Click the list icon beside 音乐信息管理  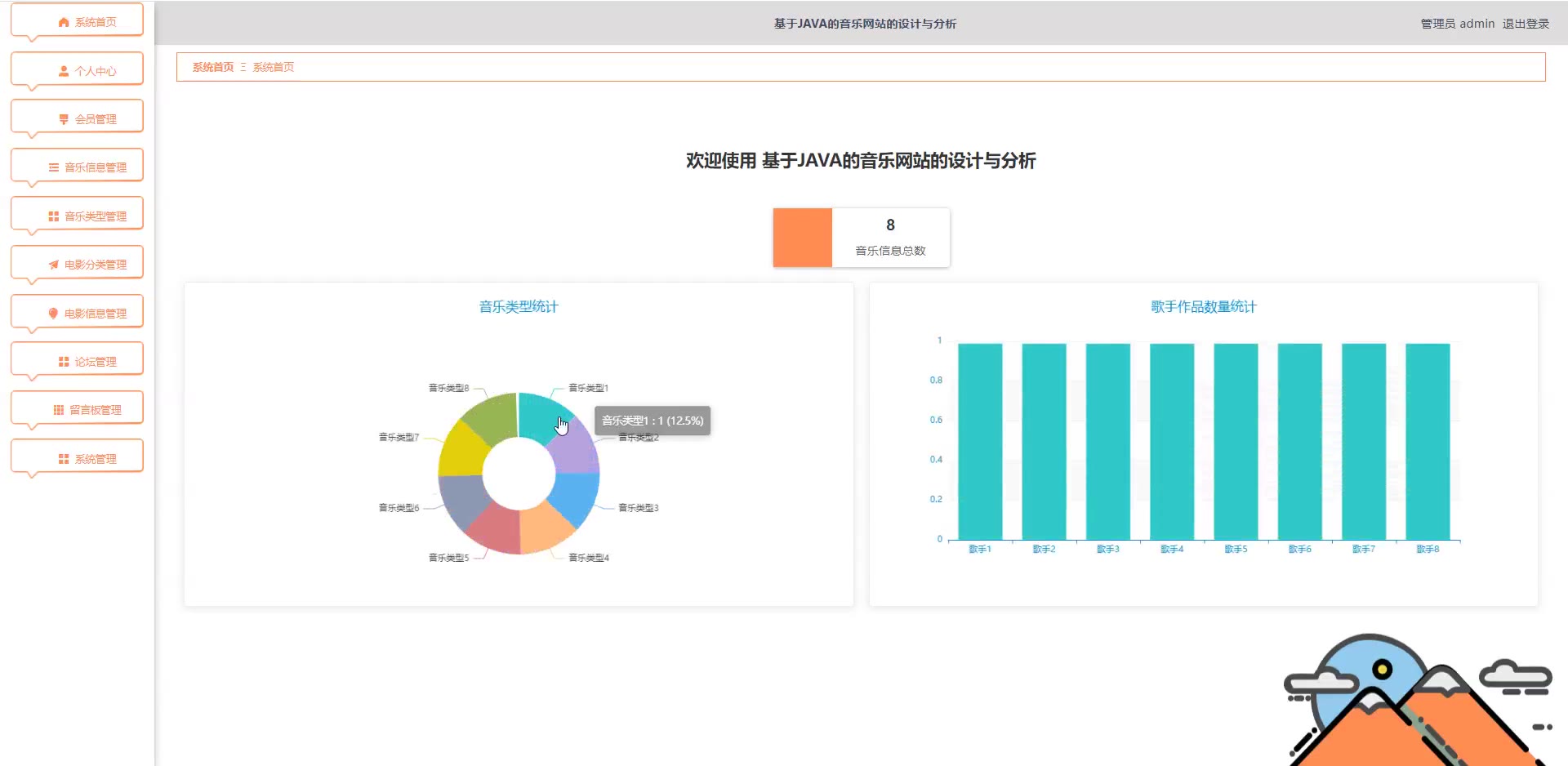[x=54, y=167]
